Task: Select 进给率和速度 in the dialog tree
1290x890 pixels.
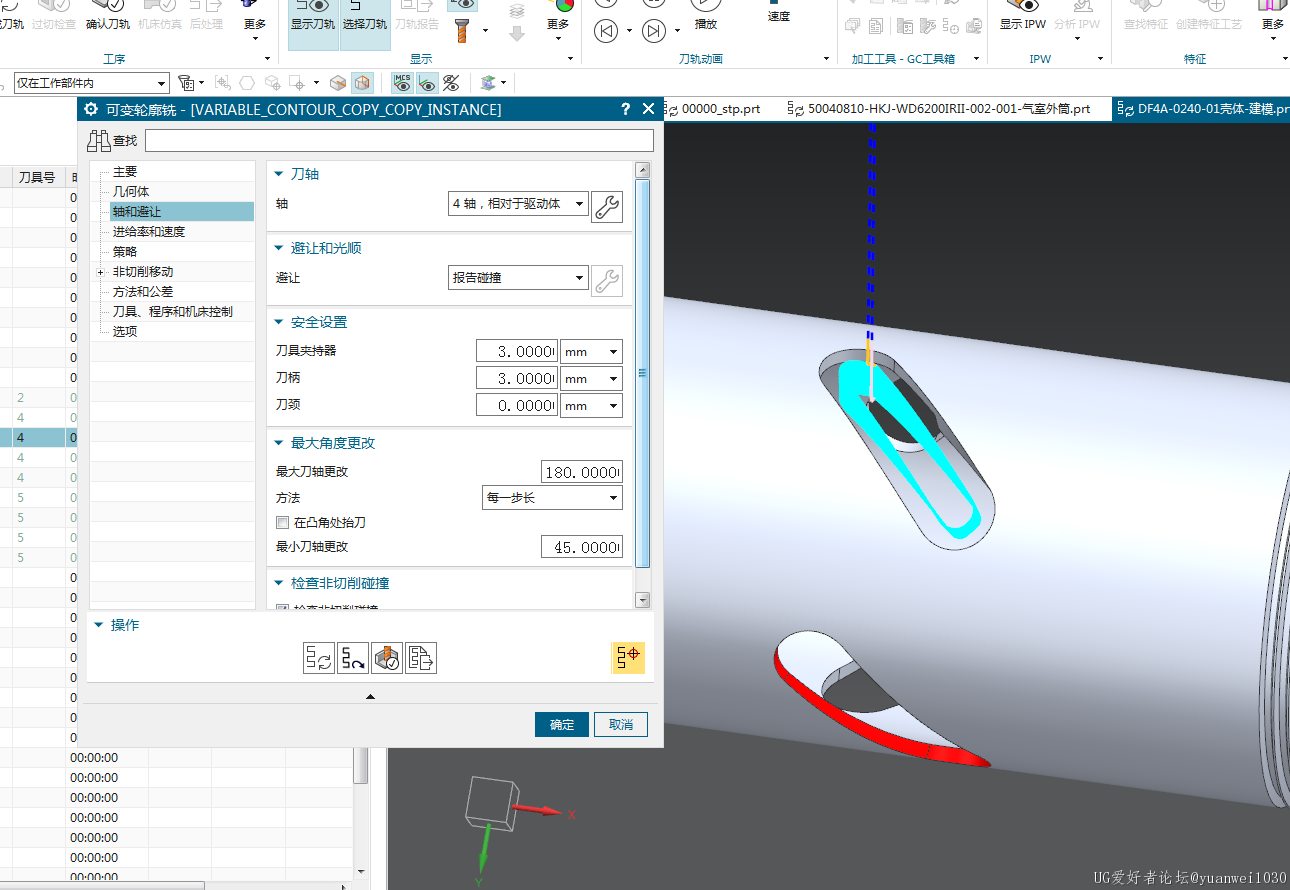Action: click(149, 232)
